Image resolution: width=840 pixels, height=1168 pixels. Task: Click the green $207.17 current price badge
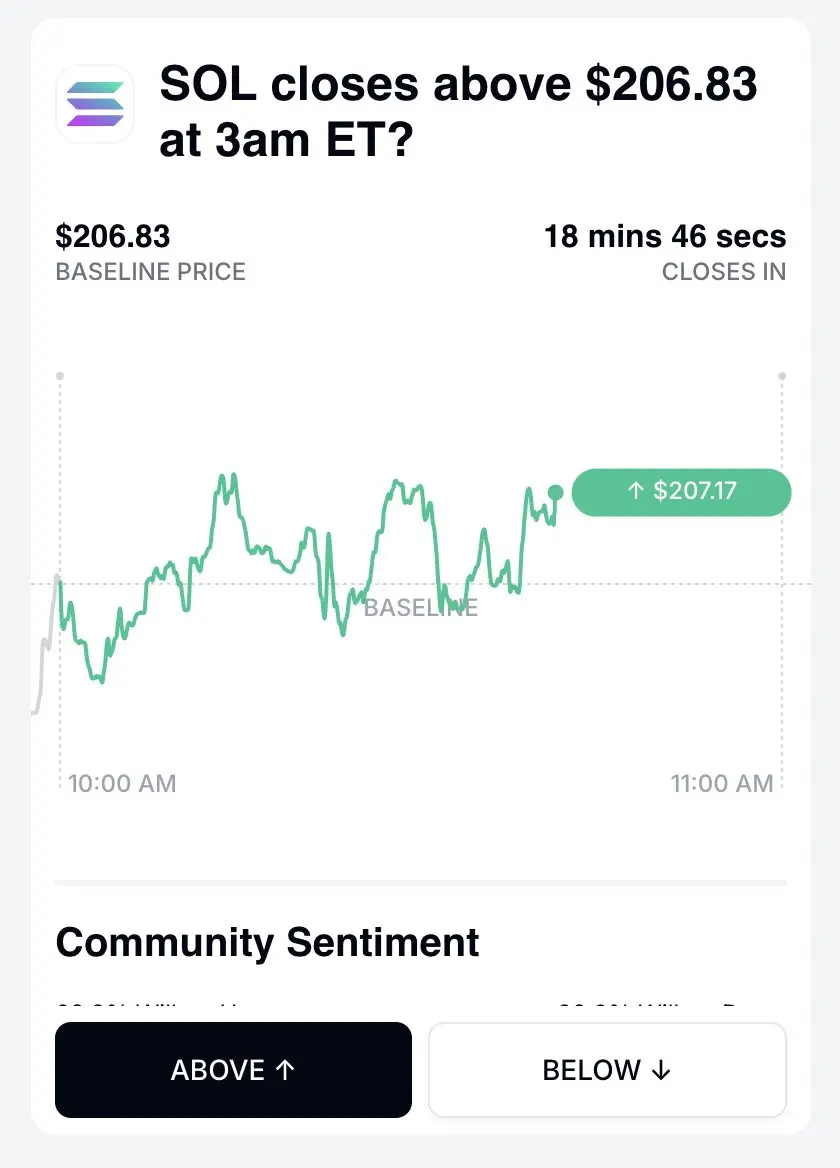pos(681,492)
